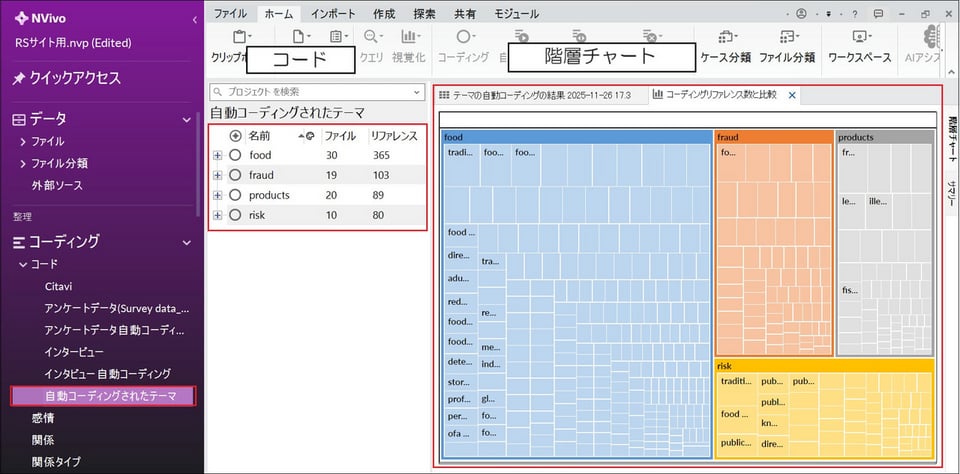Expand the risk code row
960x474 pixels.
click(217, 215)
